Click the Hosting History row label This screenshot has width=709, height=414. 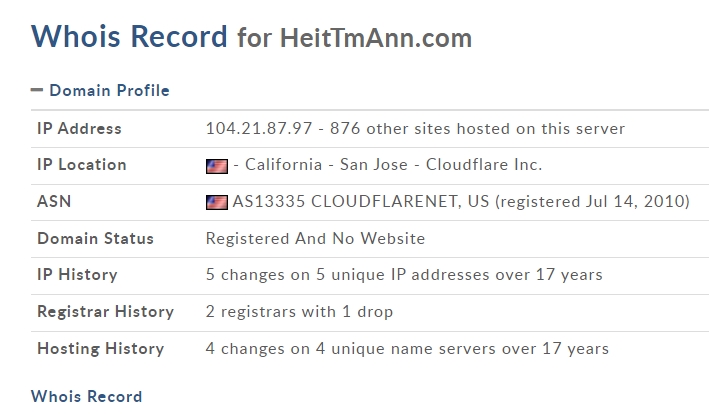click(100, 349)
